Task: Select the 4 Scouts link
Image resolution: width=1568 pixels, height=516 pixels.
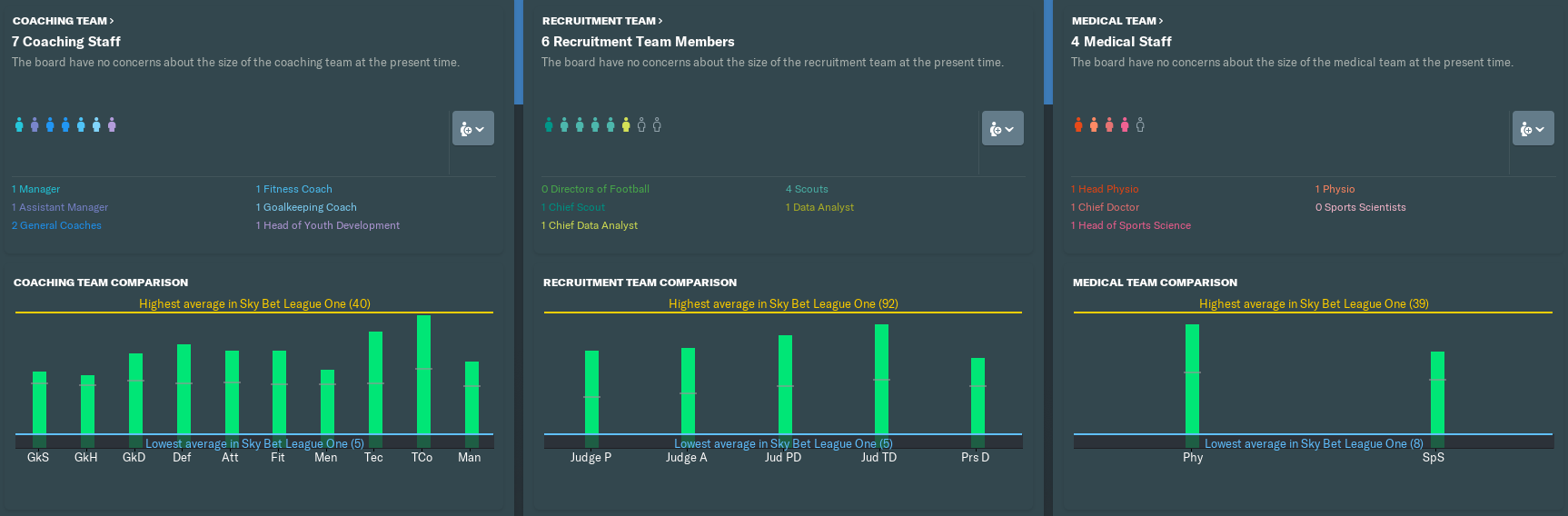Action: point(807,189)
